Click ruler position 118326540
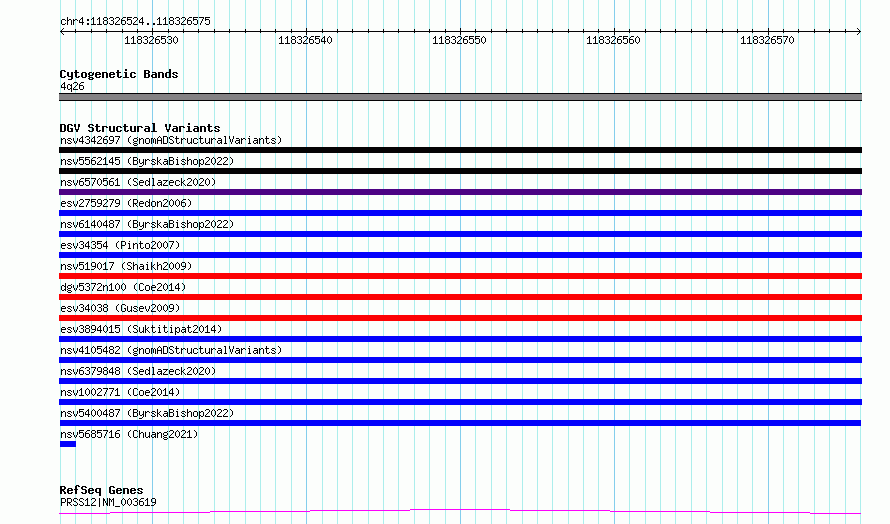This screenshot has height=524, width=890. 305,40
